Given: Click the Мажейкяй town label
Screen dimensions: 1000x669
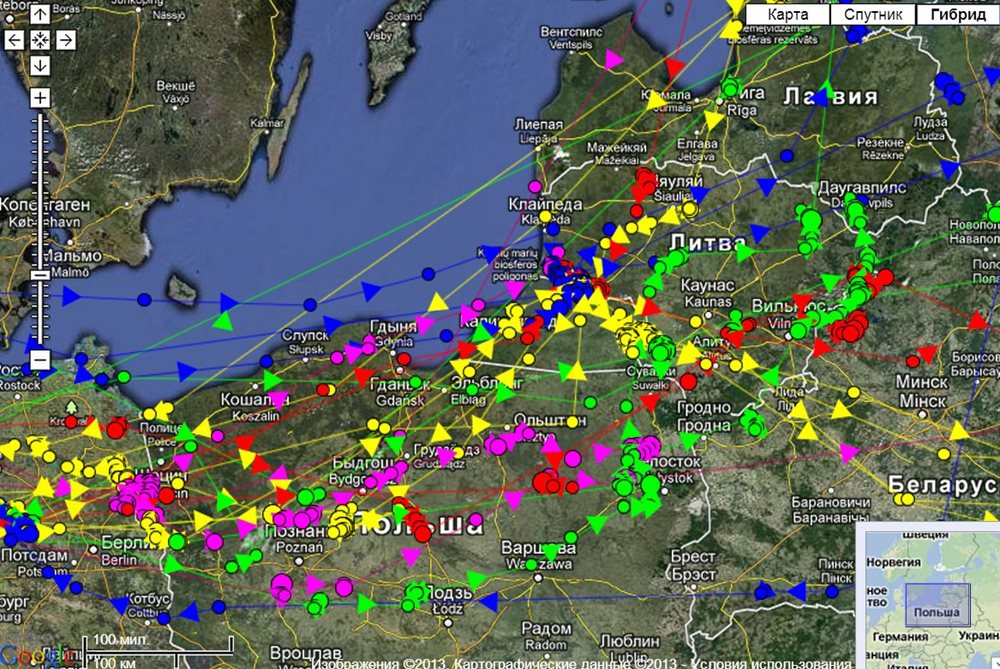Looking at the screenshot, I should [x=617, y=147].
